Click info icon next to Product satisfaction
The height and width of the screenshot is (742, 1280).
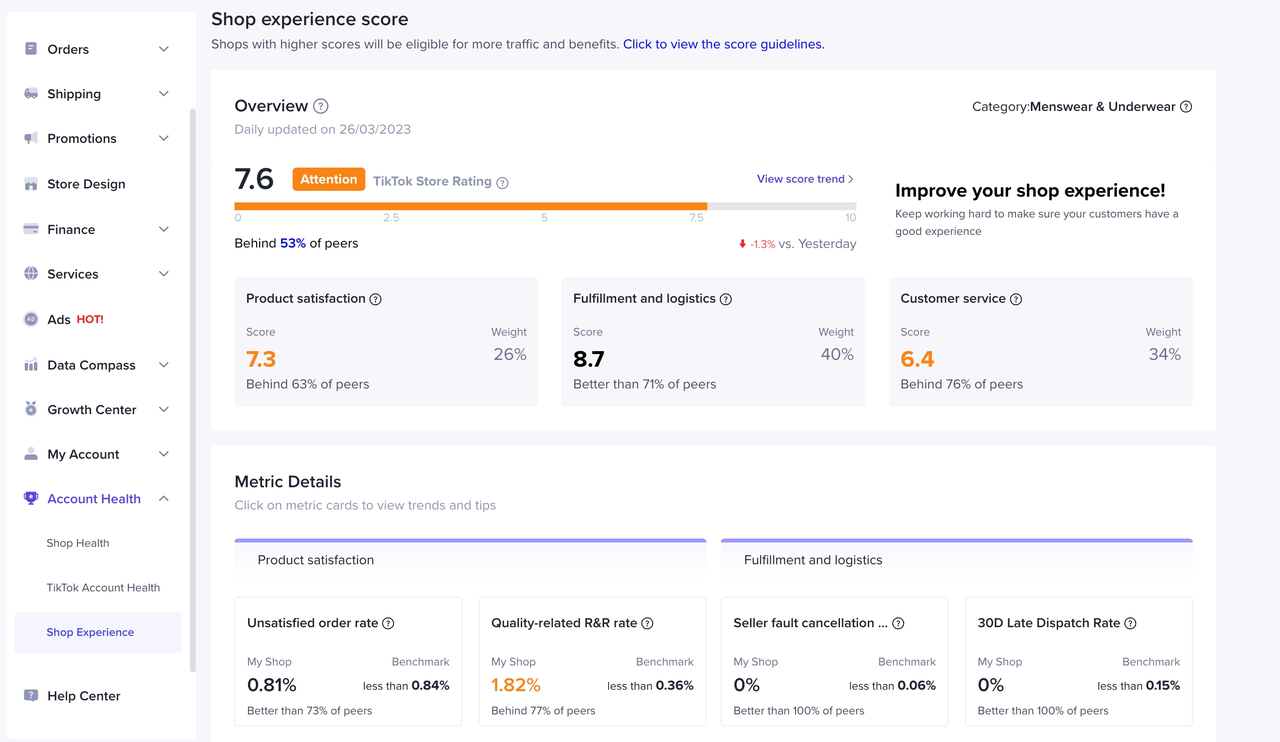pos(376,299)
